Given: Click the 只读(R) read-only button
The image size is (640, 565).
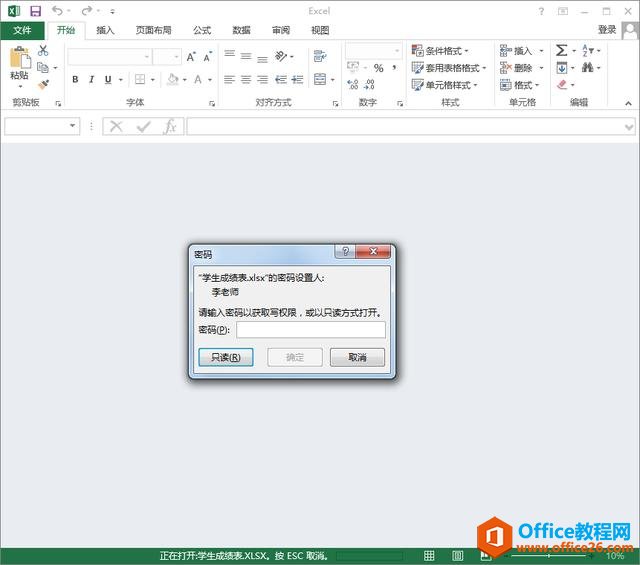Looking at the screenshot, I should point(219,357).
